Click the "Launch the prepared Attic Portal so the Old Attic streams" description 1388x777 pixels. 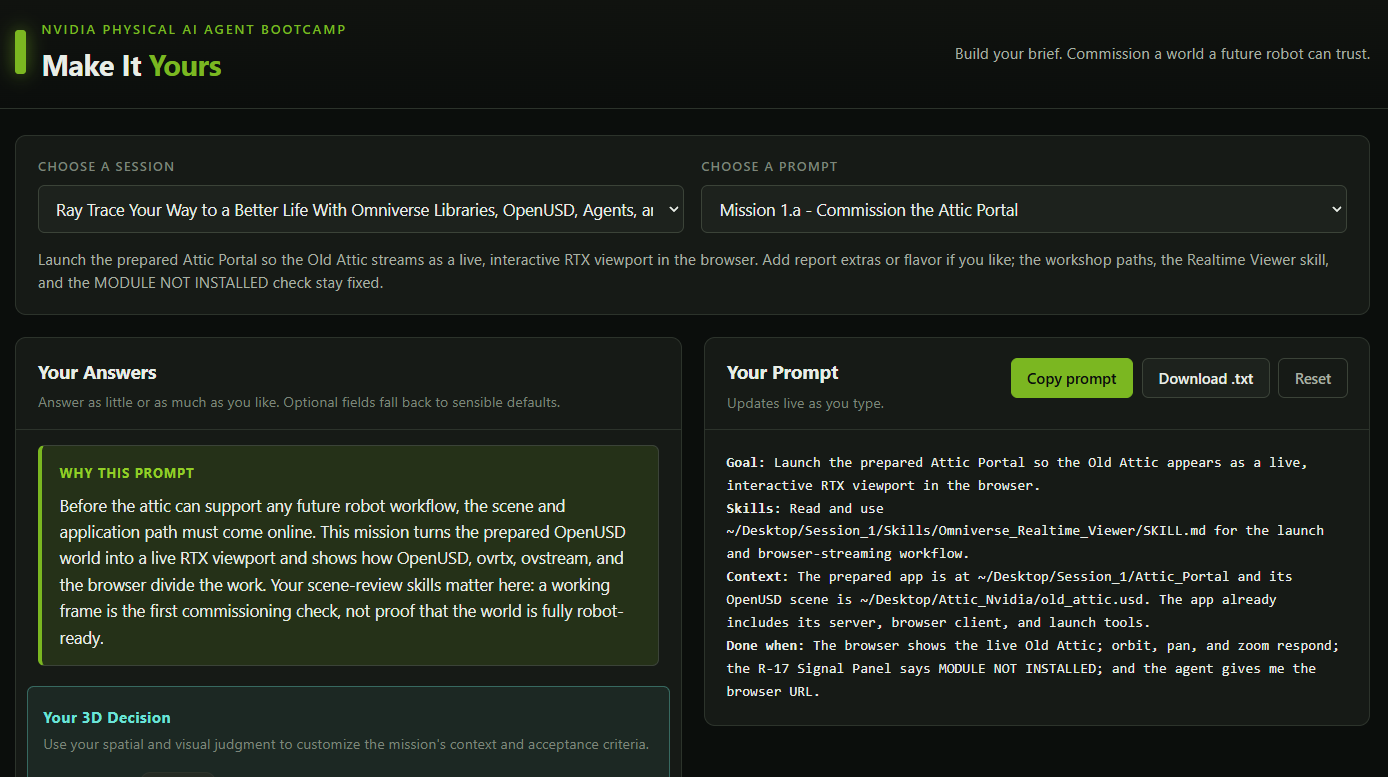click(683, 271)
